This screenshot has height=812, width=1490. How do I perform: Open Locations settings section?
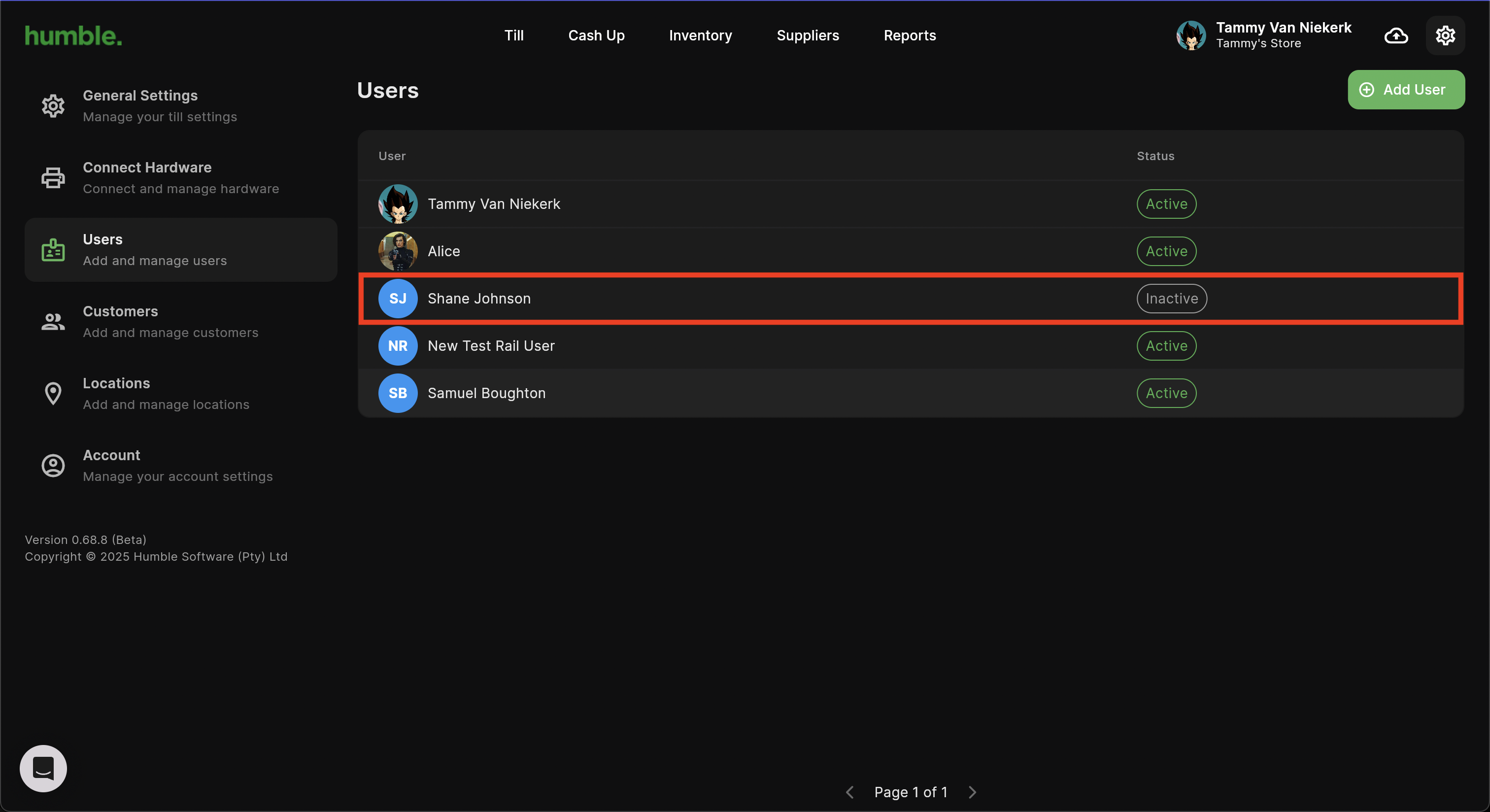181,394
